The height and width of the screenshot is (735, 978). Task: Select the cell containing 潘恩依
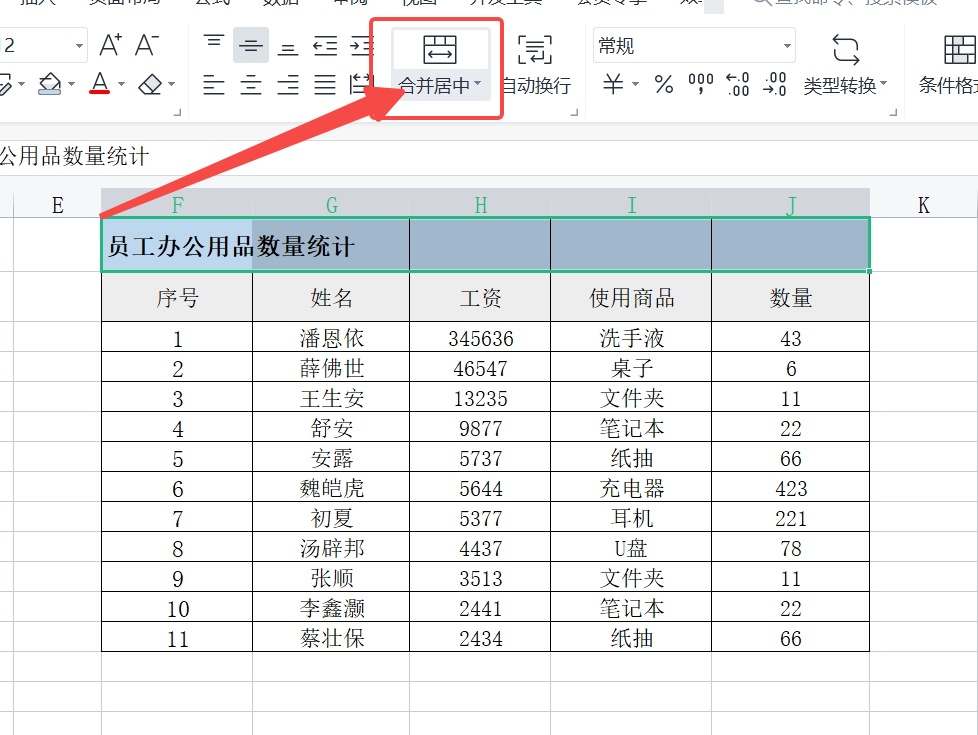click(x=331, y=338)
